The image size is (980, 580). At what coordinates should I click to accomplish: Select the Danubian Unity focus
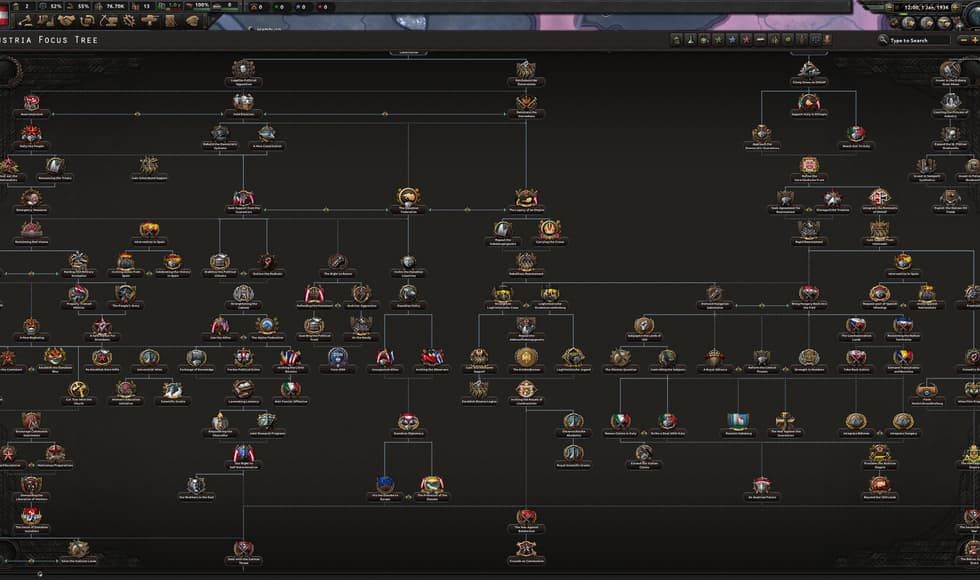pos(408,296)
